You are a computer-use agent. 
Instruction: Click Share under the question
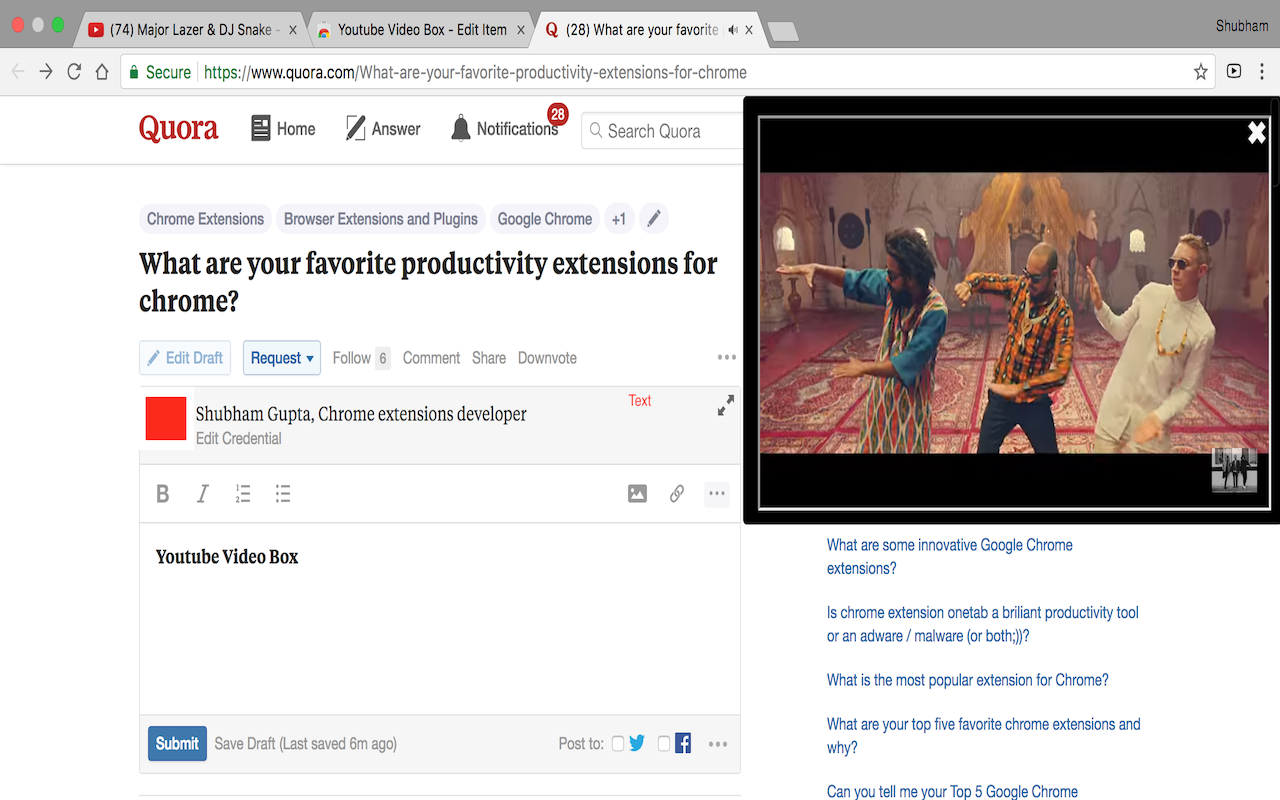click(x=489, y=358)
